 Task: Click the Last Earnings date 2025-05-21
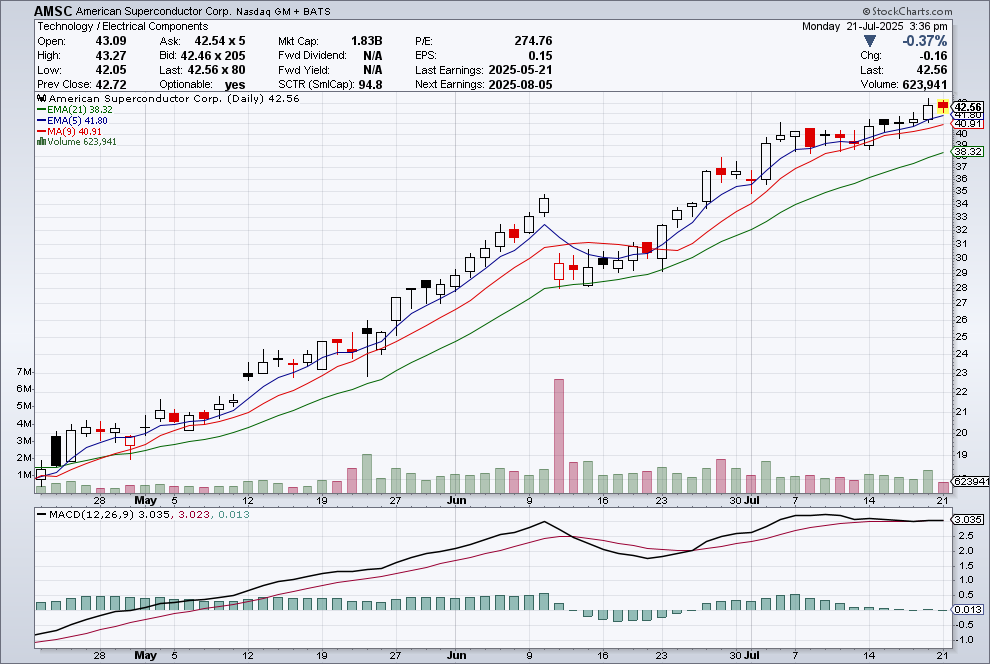pyautogui.click(x=520, y=70)
